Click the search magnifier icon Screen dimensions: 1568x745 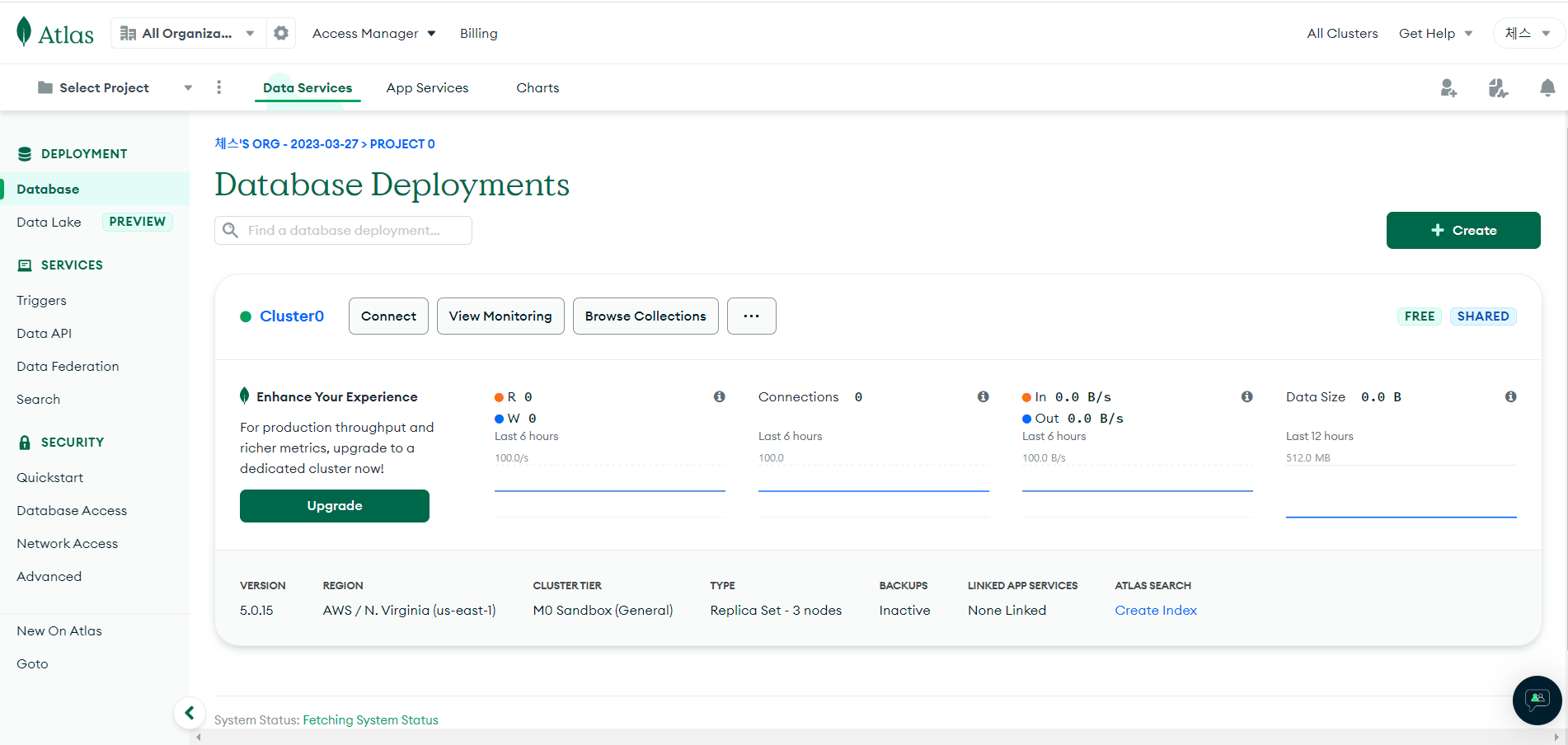pyautogui.click(x=231, y=231)
